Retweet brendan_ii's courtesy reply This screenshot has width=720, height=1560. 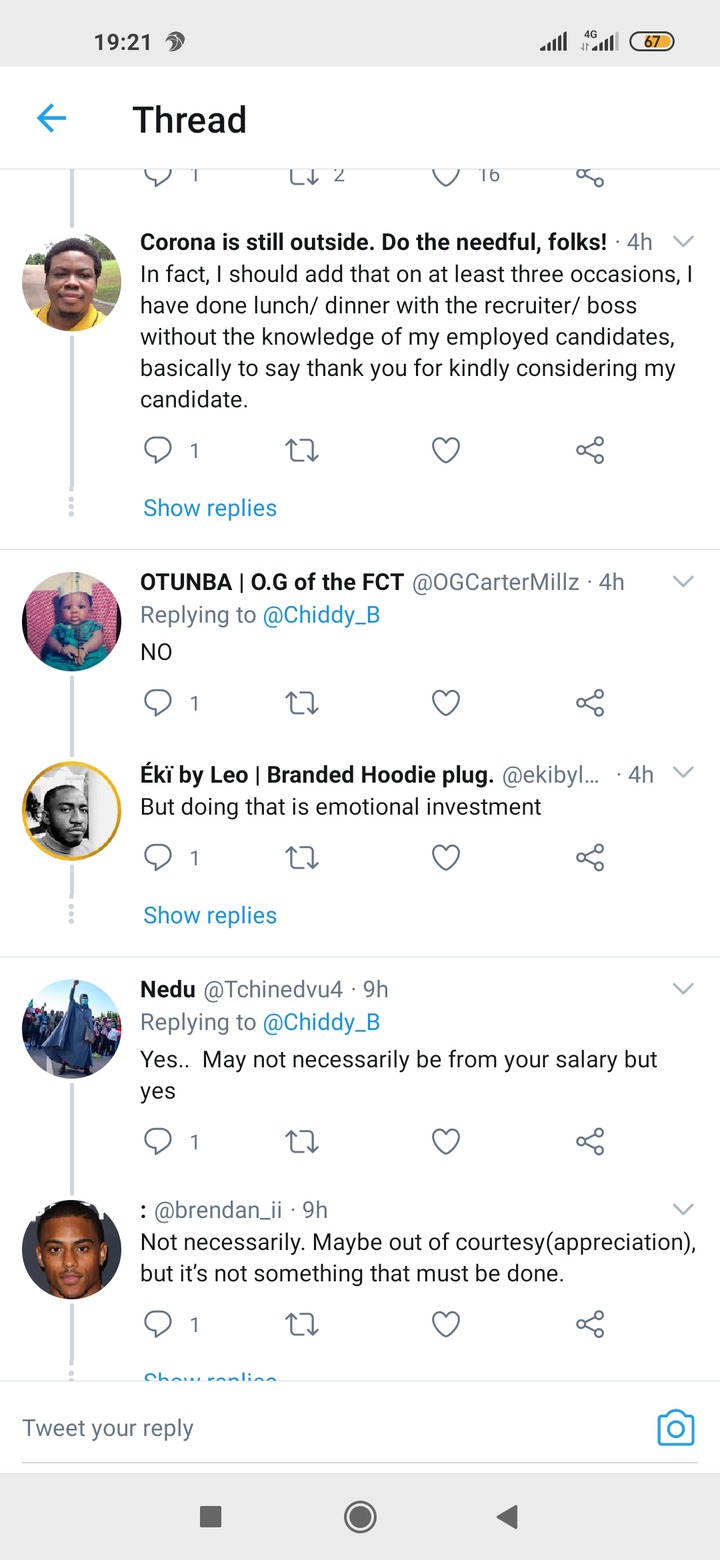(x=302, y=1324)
